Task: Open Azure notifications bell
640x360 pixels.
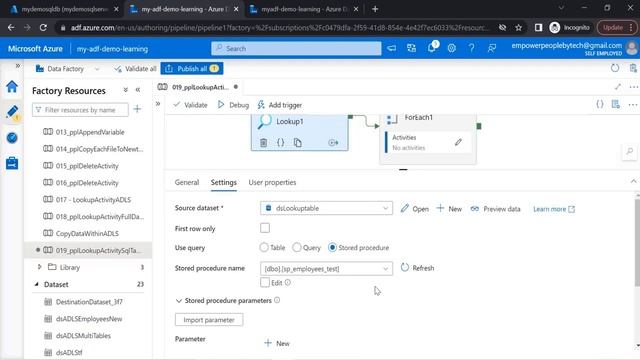Action: point(432,48)
